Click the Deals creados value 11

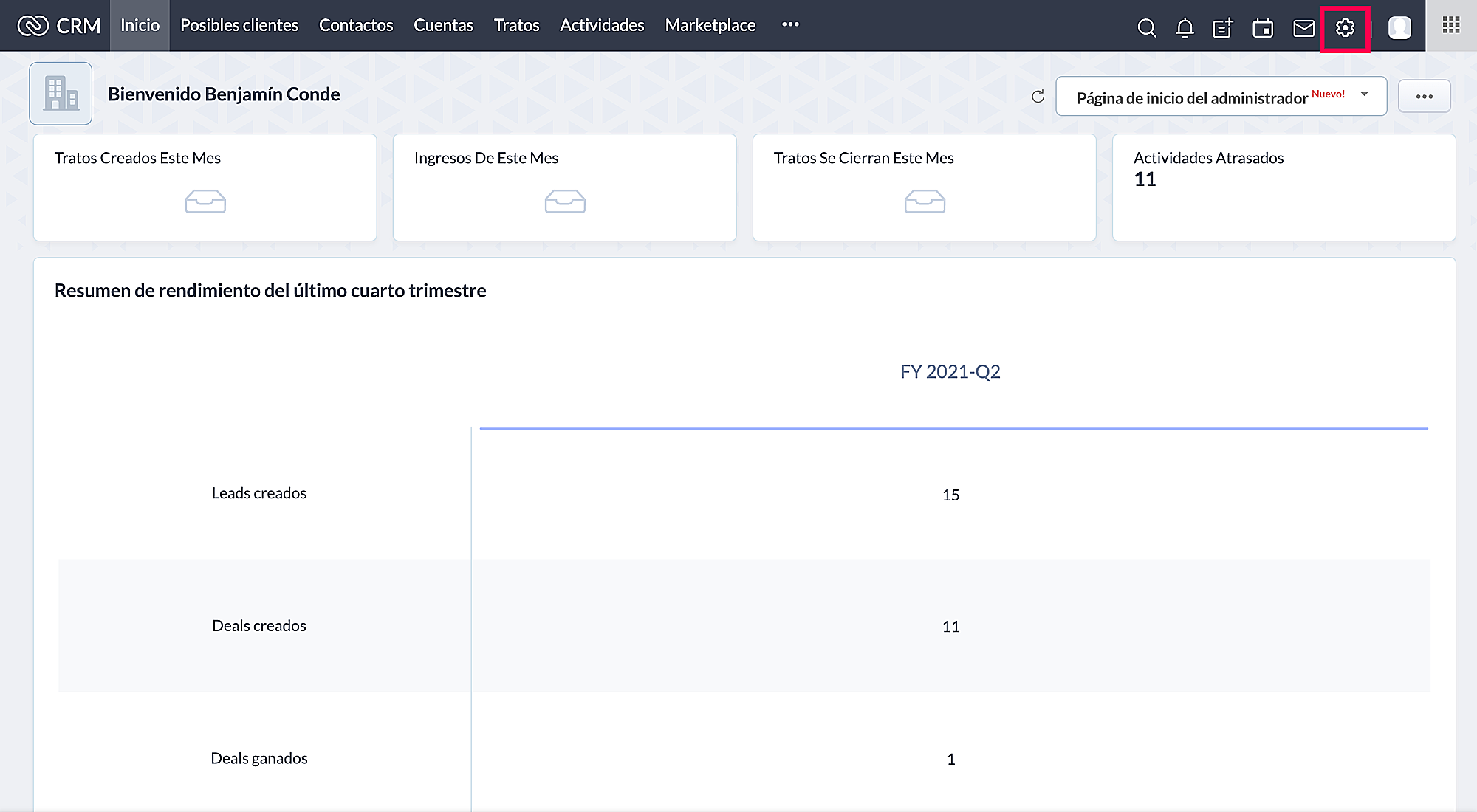pyautogui.click(x=950, y=627)
